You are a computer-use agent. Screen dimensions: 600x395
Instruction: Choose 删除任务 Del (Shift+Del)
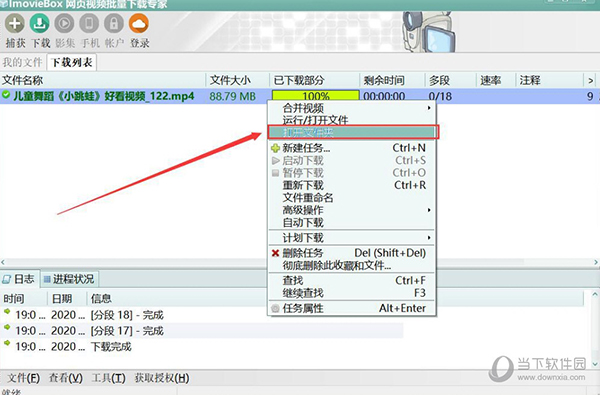point(352,253)
